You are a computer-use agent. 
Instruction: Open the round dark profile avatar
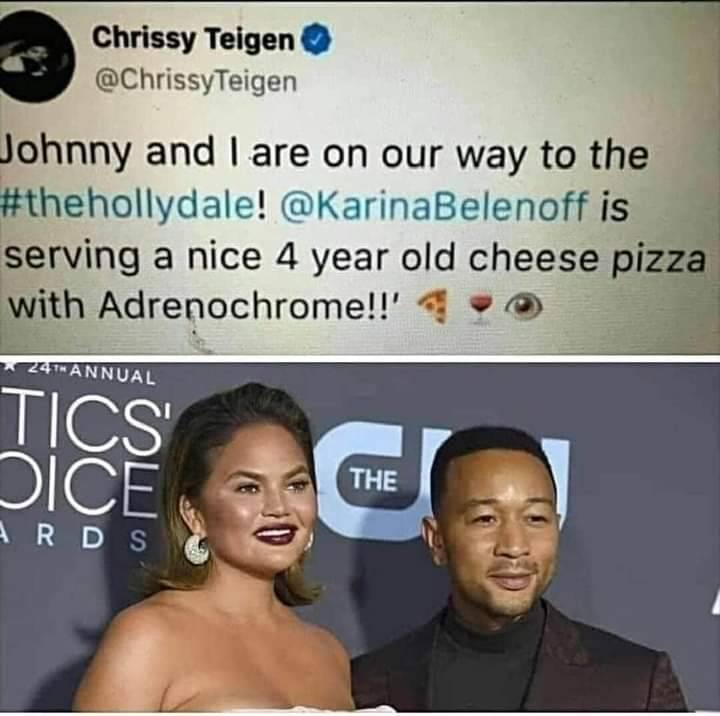pos(34,56)
